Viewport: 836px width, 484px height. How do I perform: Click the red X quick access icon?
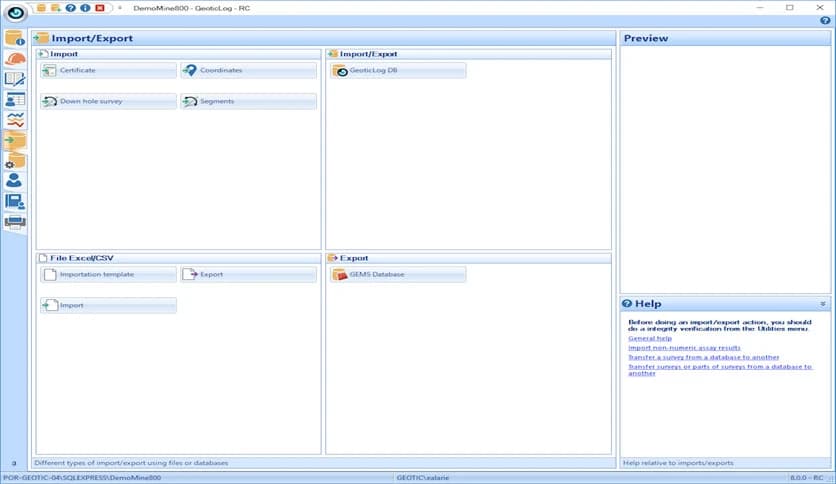100,8
